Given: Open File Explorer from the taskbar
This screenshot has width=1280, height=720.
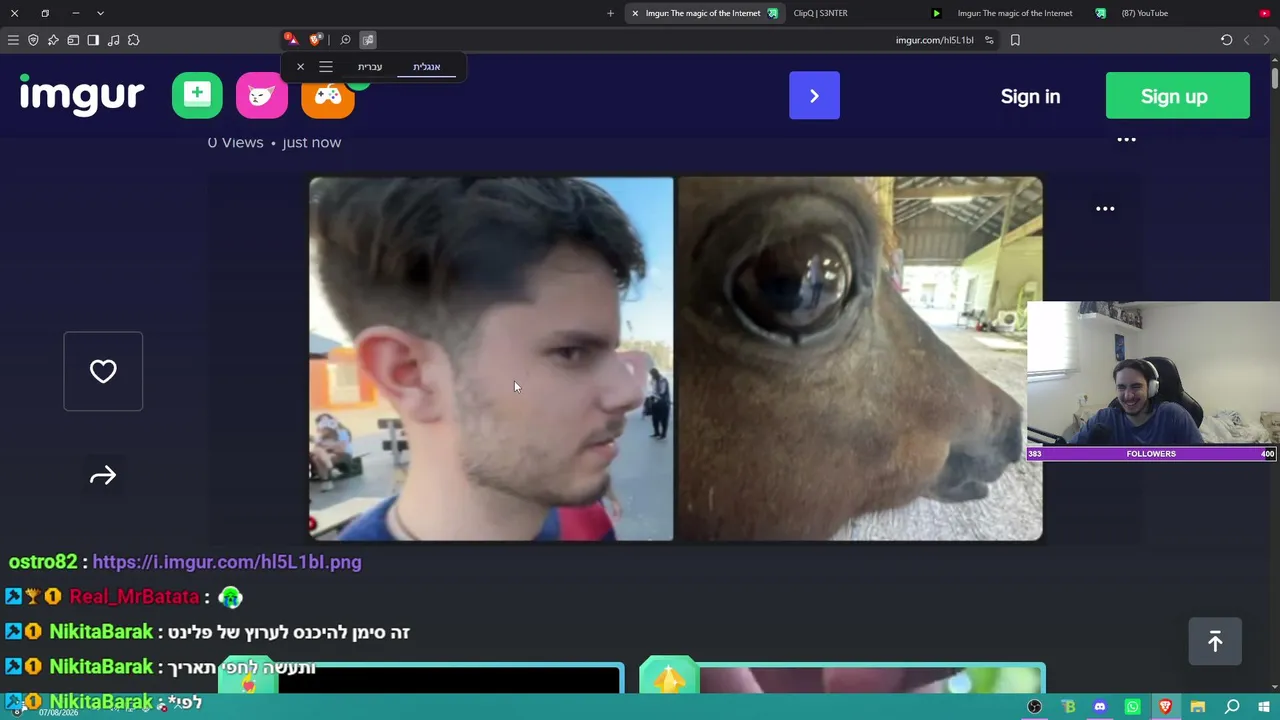Looking at the screenshot, I should [1198, 707].
